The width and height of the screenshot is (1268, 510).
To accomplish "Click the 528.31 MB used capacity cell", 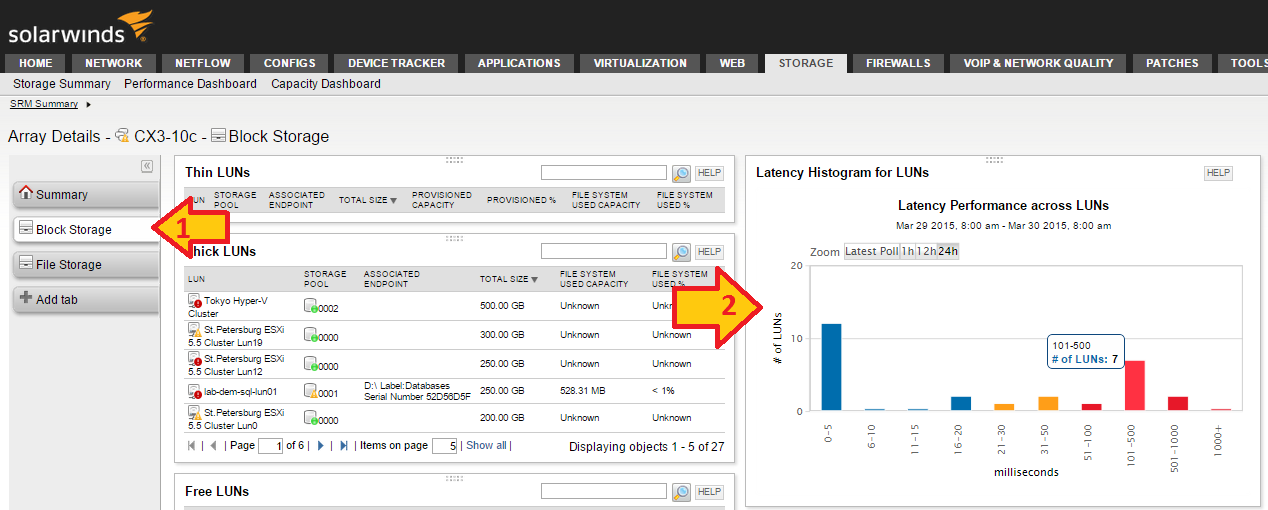I will (x=585, y=392).
